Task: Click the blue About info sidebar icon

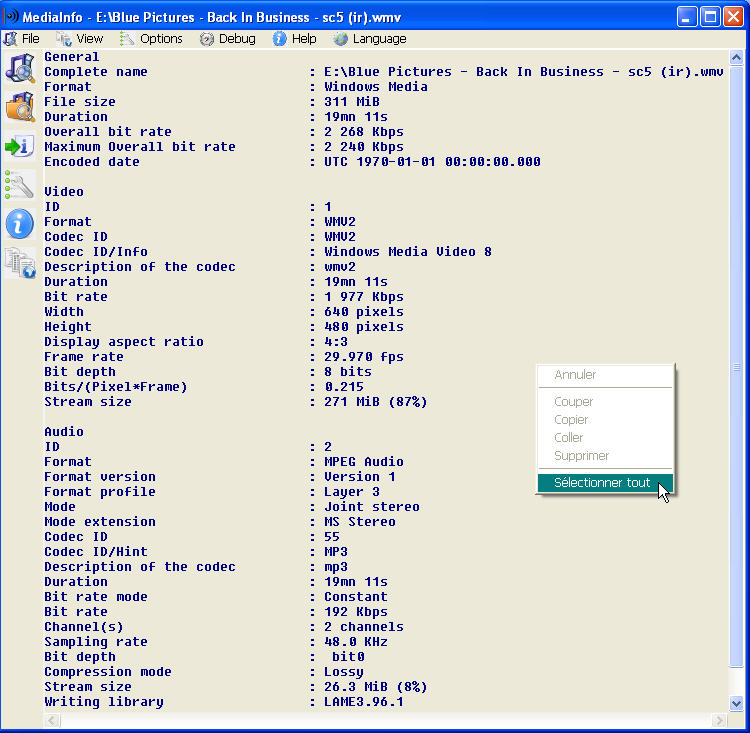Action: (x=20, y=223)
